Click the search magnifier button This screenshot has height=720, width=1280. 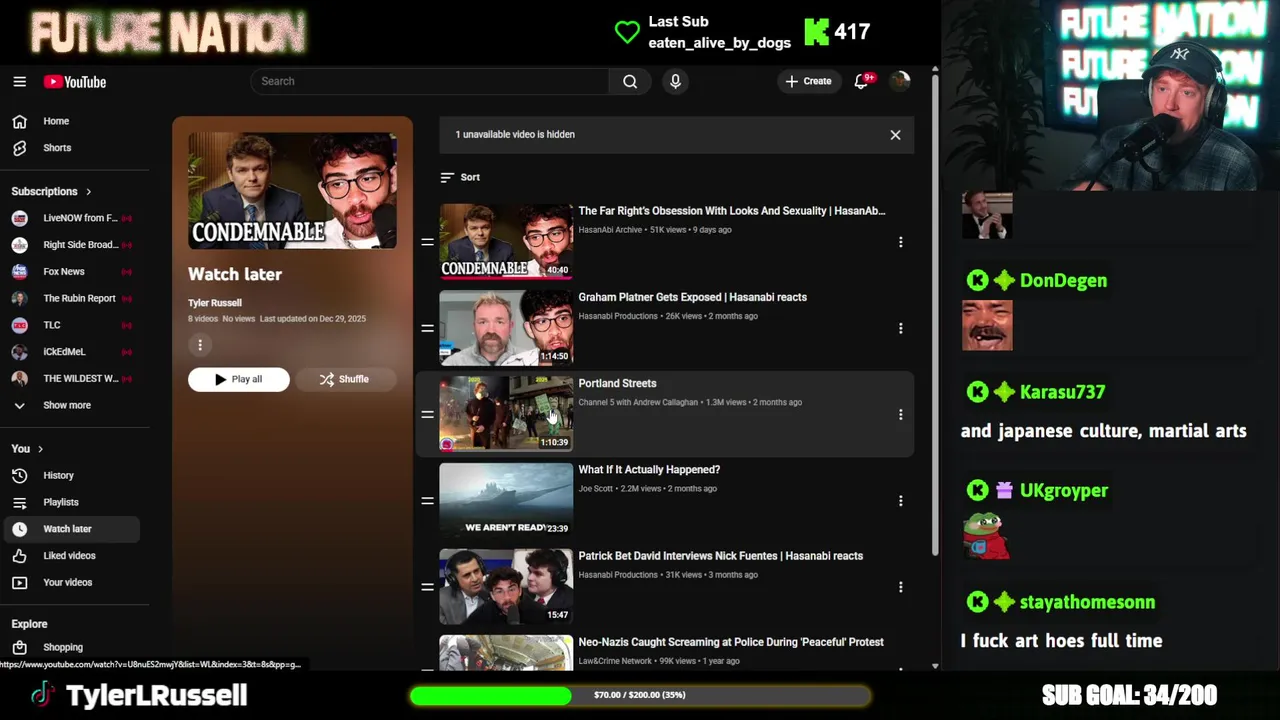(x=630, y=81)
